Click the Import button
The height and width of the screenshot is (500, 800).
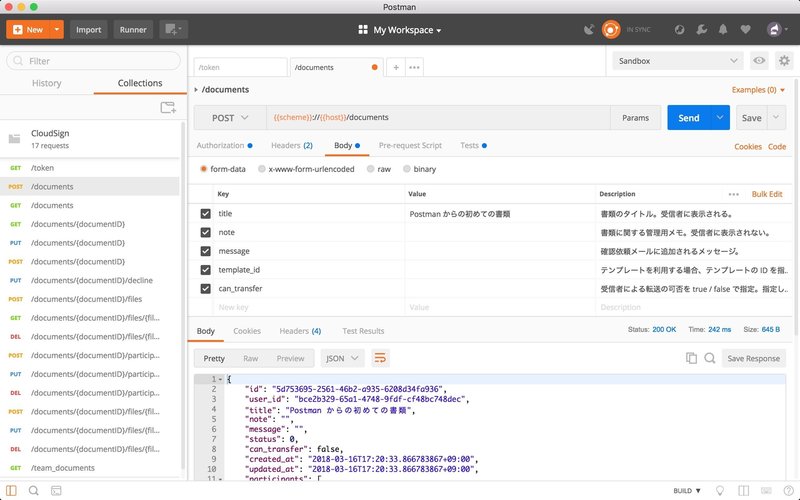(x=89, y=30)
